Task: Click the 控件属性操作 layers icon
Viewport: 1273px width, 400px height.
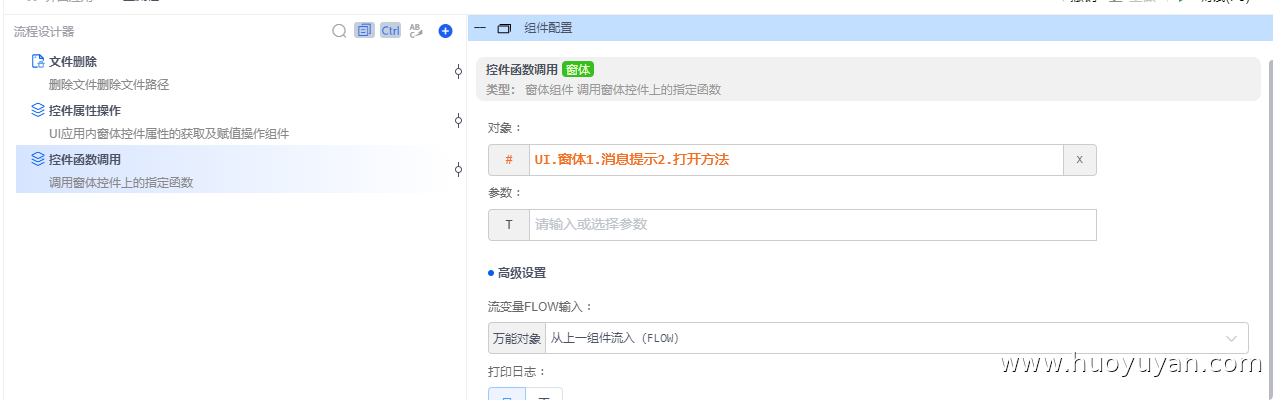Action: pos(38,110)
